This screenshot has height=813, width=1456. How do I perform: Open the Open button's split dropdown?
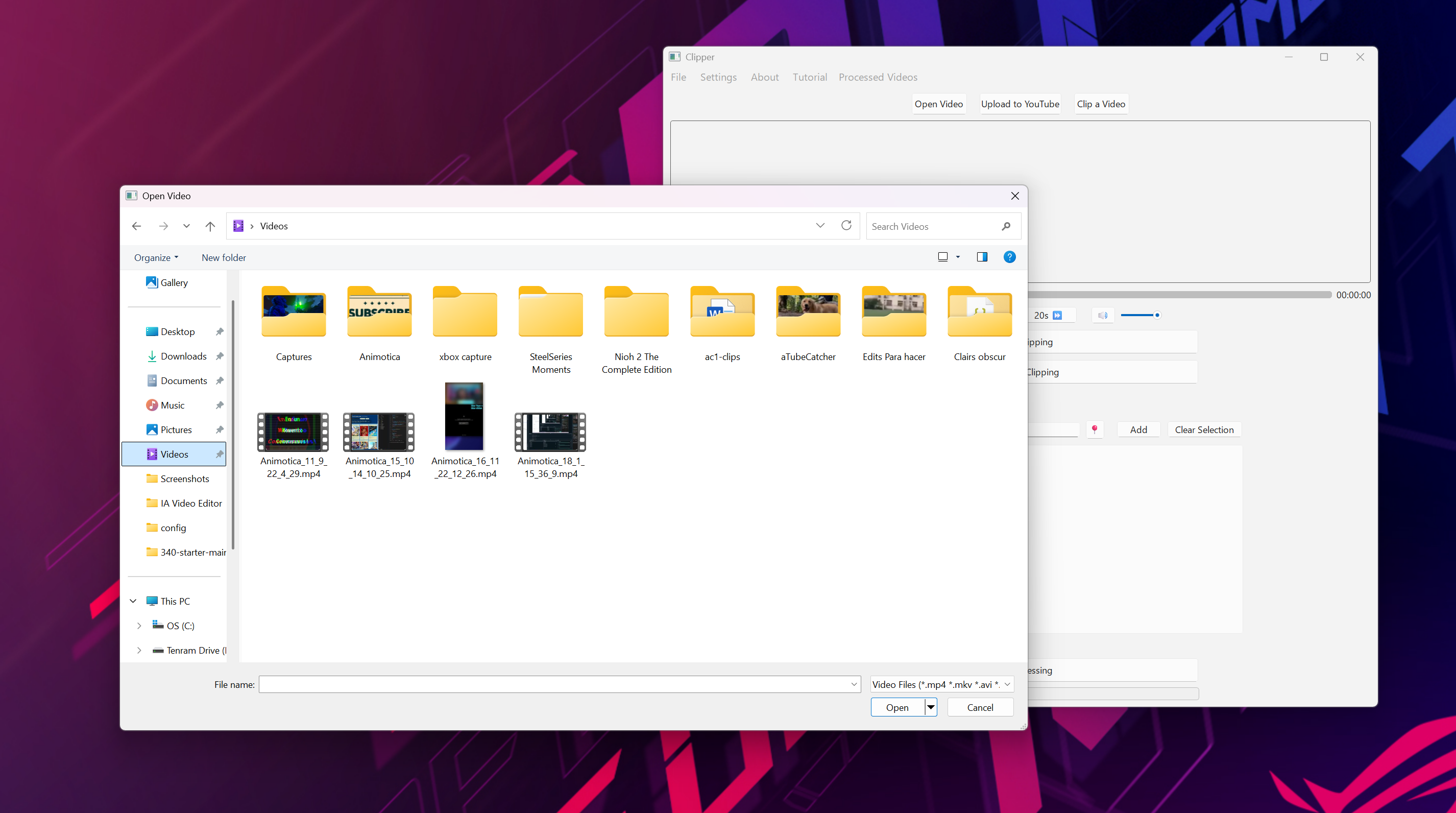tap(930, 707)
